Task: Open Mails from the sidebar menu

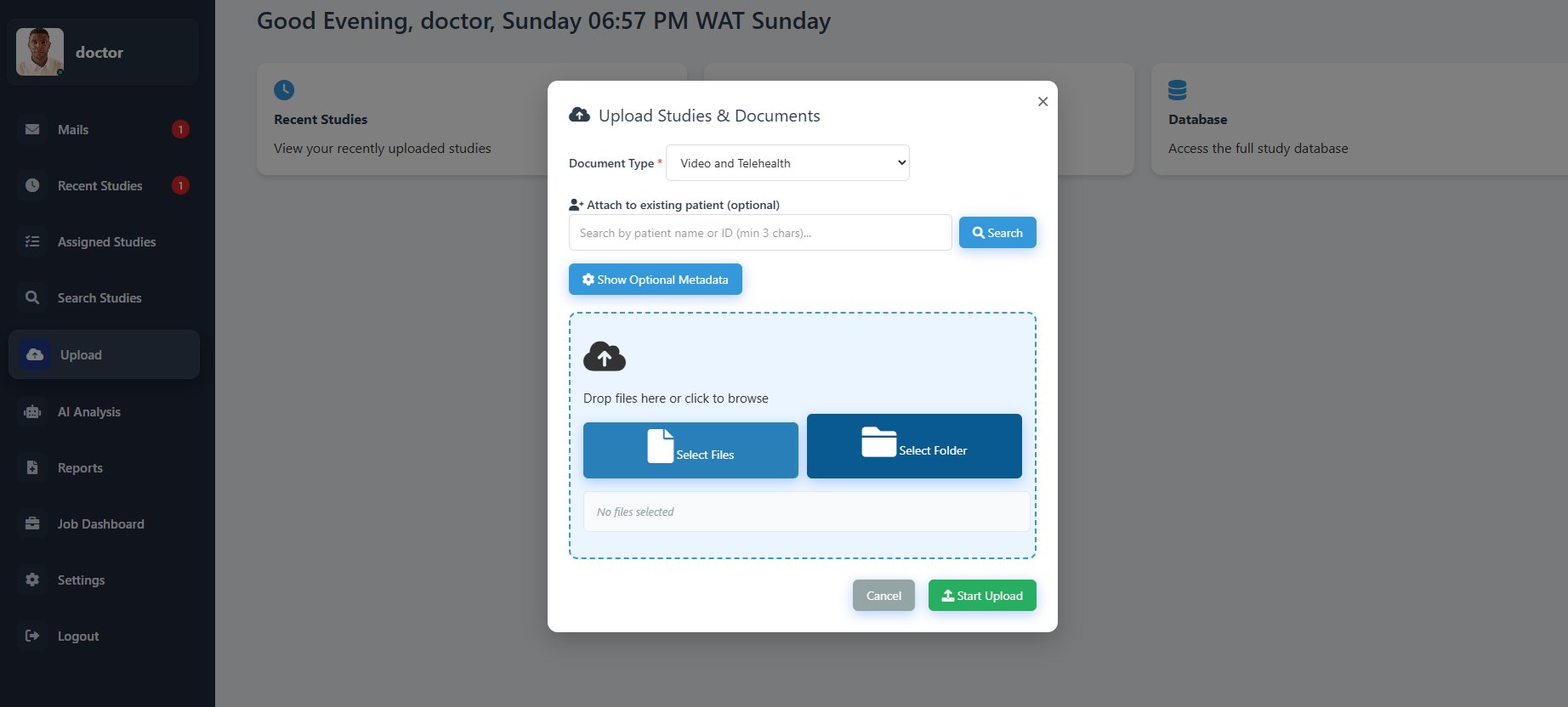Action: coord(104,129)
